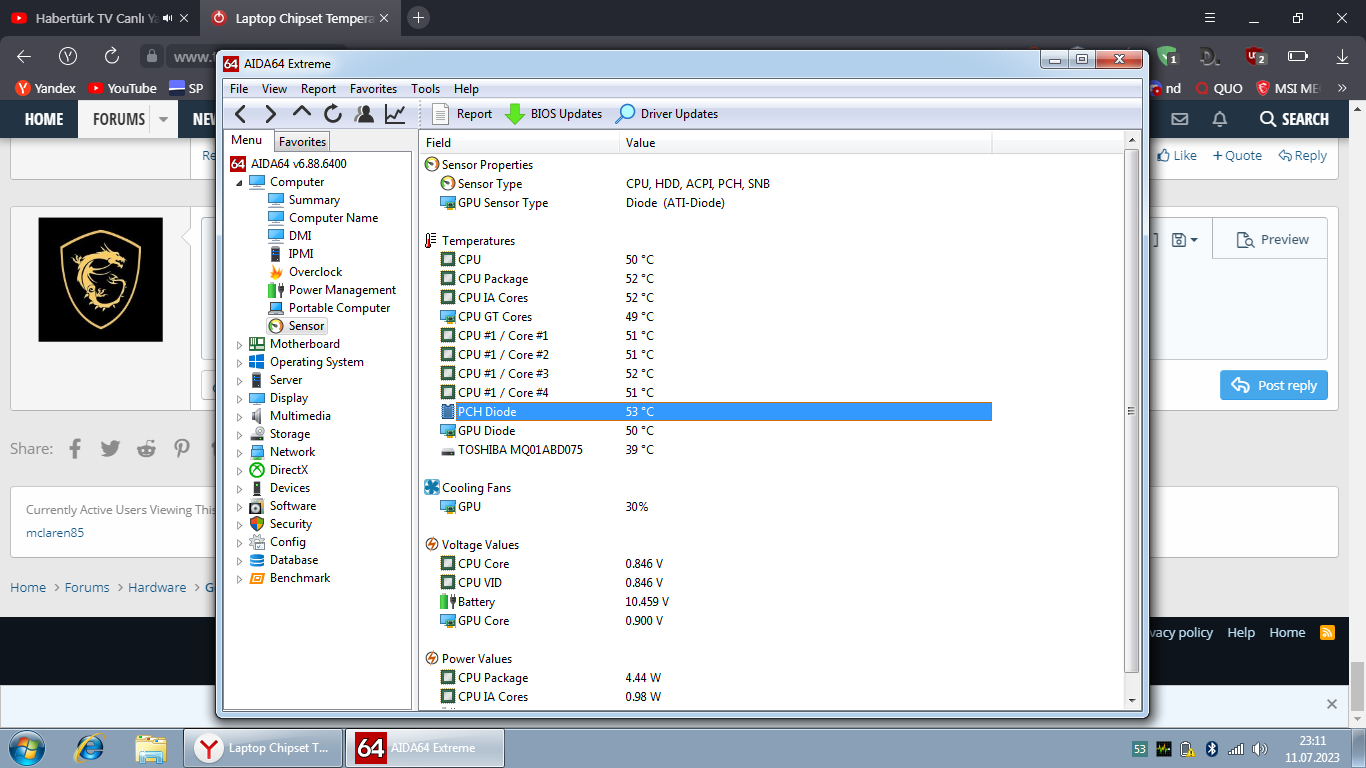Screen dimensions: 1366x768
Task: Select the GPU Diode temperature row
Action: (x=706, y=431)
